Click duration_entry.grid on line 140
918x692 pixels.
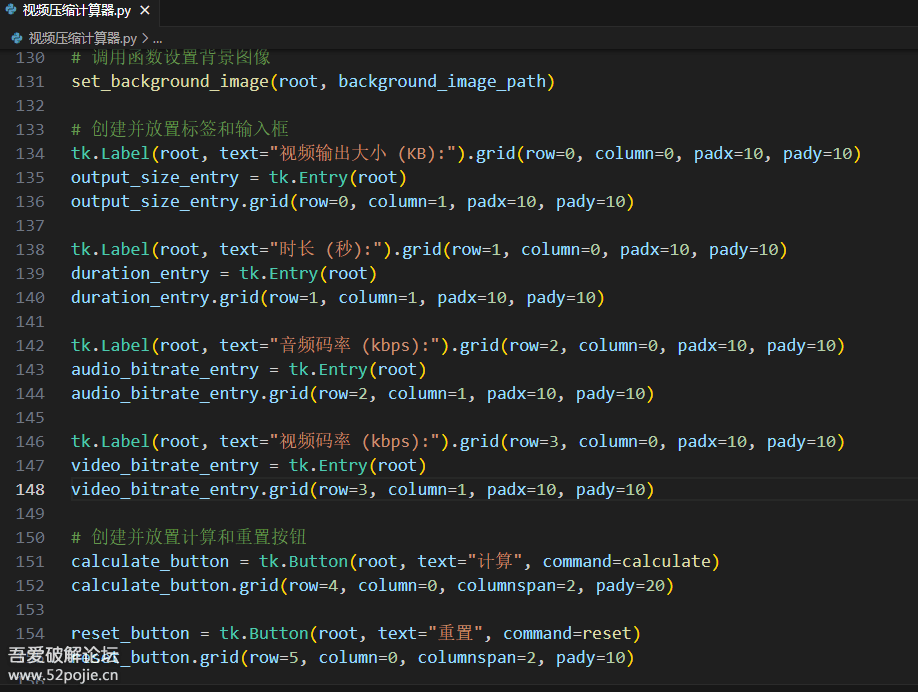tap(165, 298)
